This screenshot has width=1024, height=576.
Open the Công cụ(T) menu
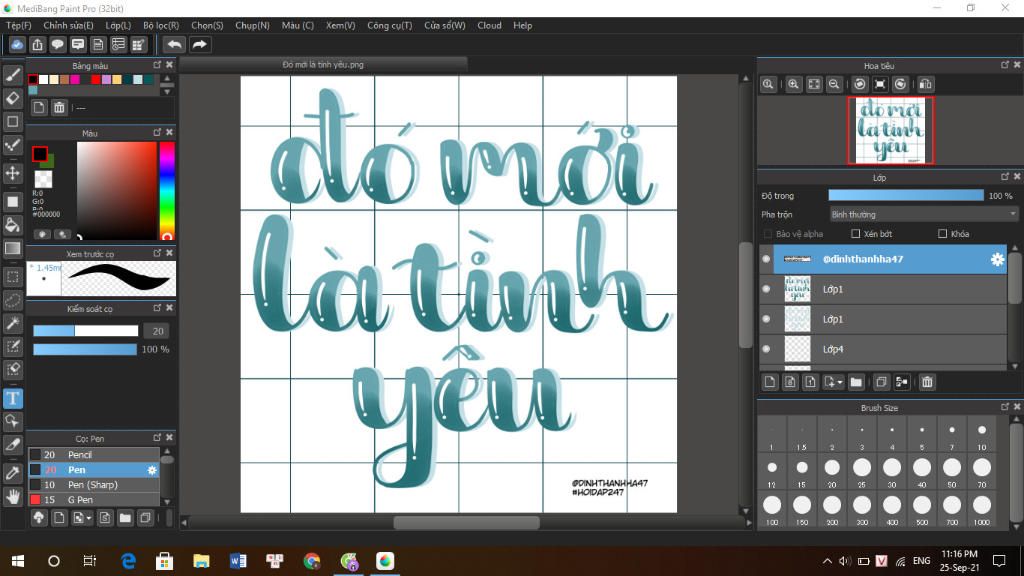tap(389, 25)
